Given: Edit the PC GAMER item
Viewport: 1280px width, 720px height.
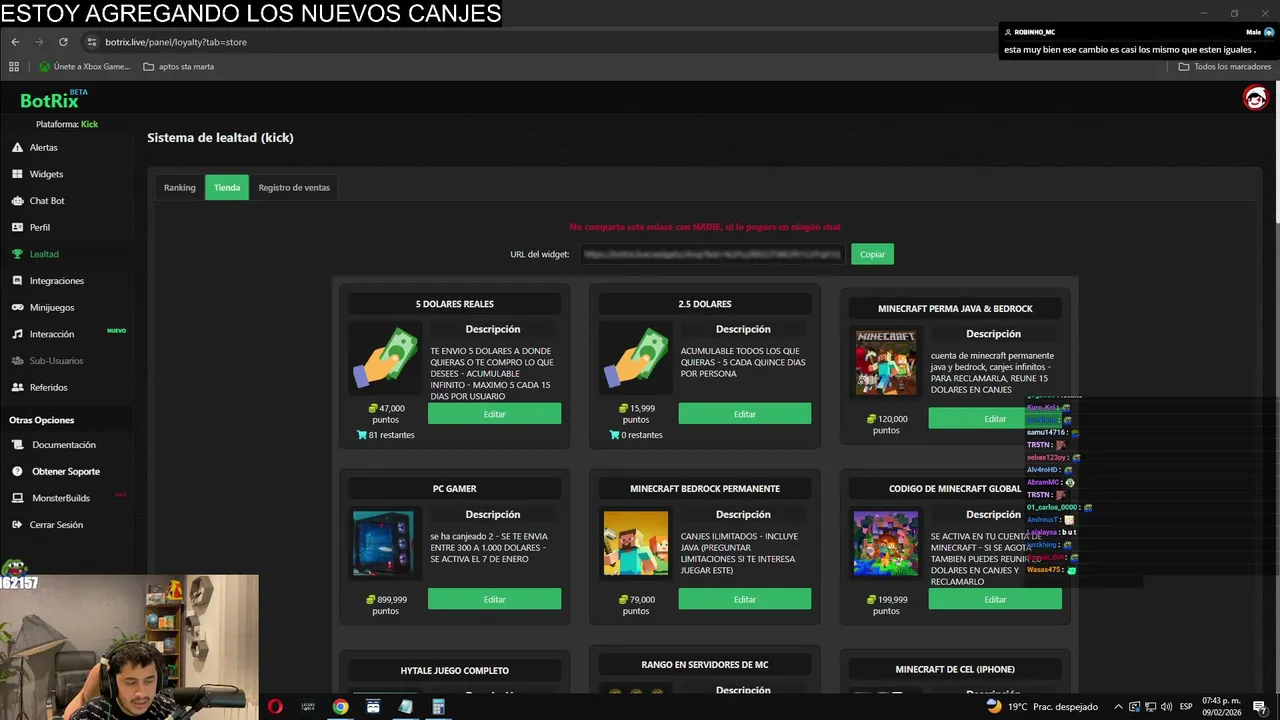Looking at the screenshot, I should click(494, 599).
